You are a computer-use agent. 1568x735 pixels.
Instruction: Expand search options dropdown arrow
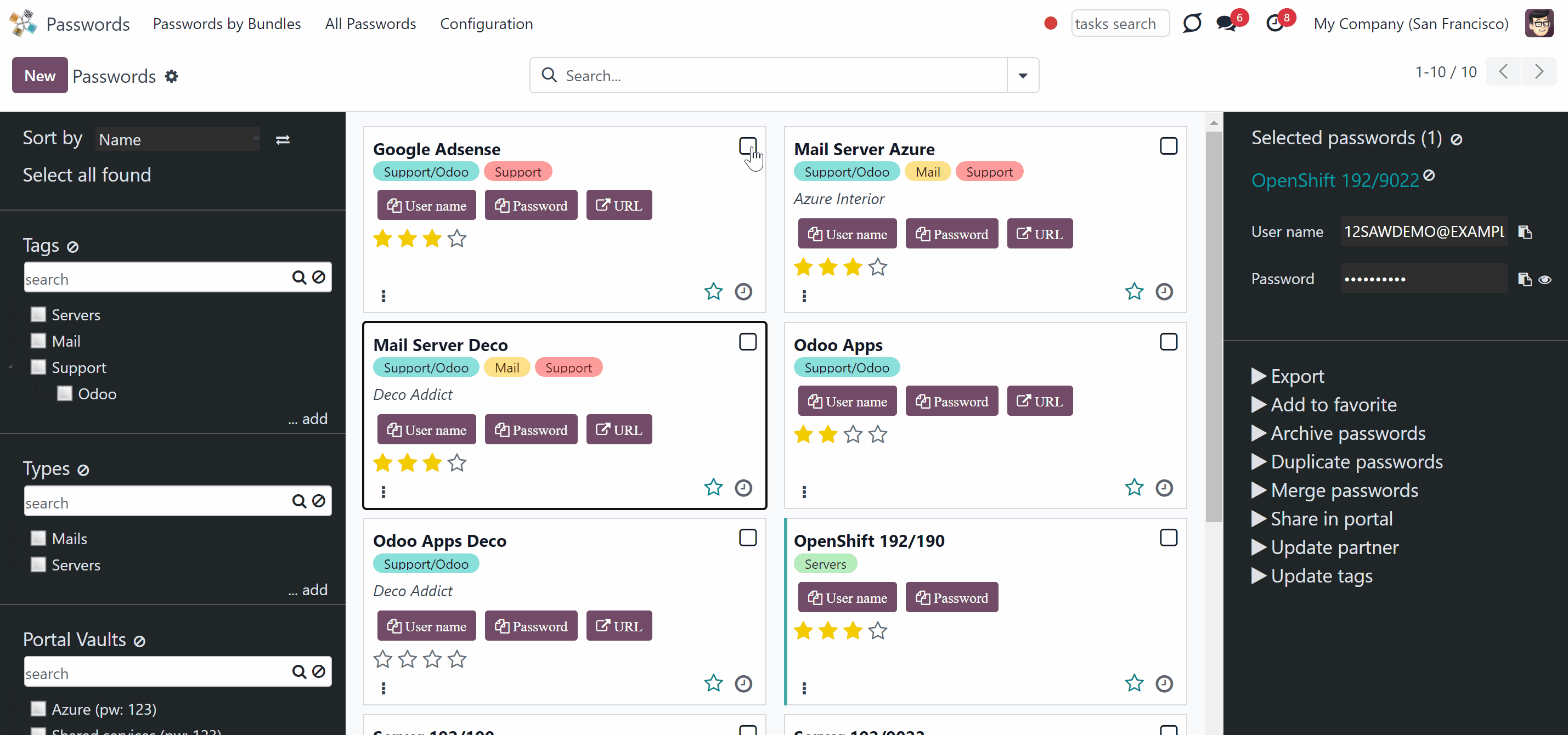(1022, 76)
